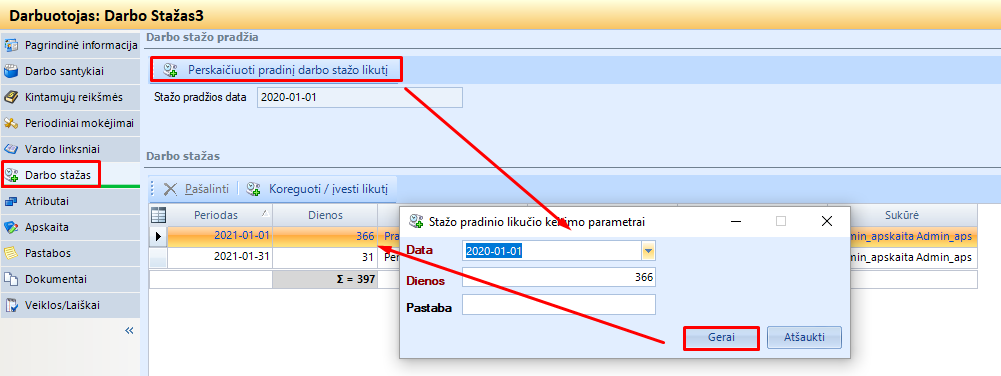
Task: Open Pagrindinė informacija sidebar icon
Action: pos(11,45)
